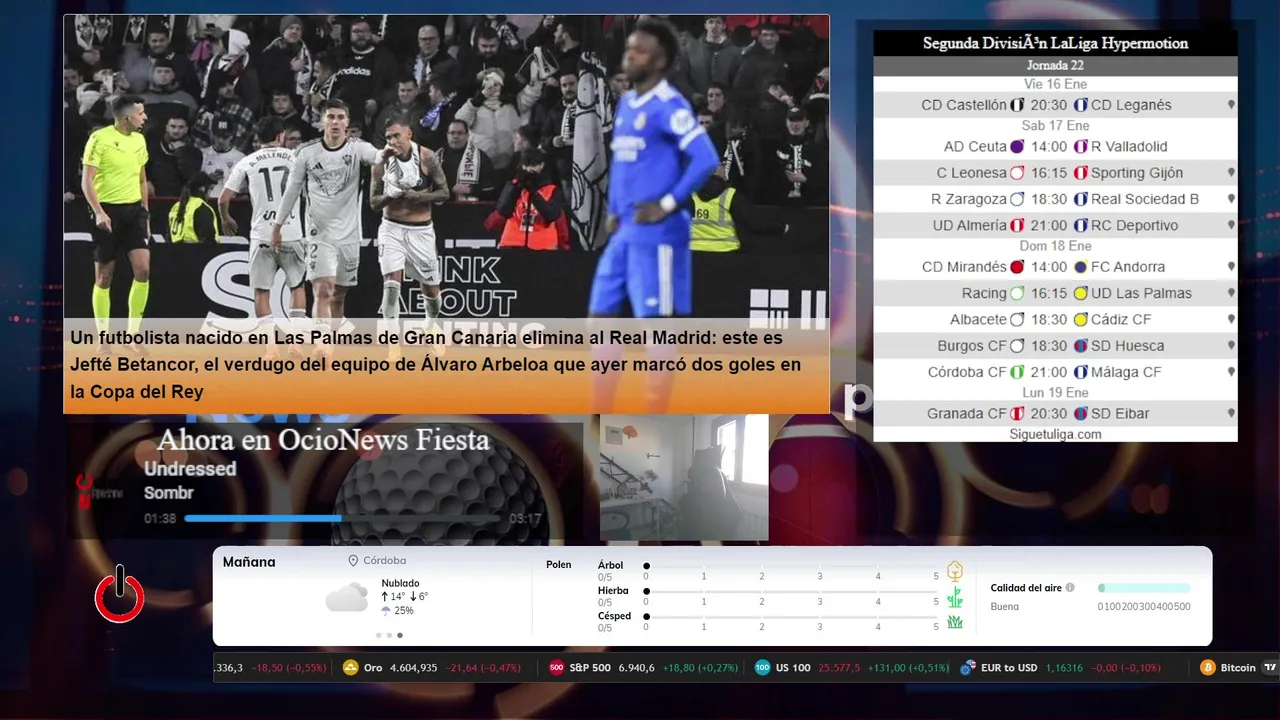Open info icon next to Calidad del aire
The image size is (1280, 720).
[x=1070, y=588]
